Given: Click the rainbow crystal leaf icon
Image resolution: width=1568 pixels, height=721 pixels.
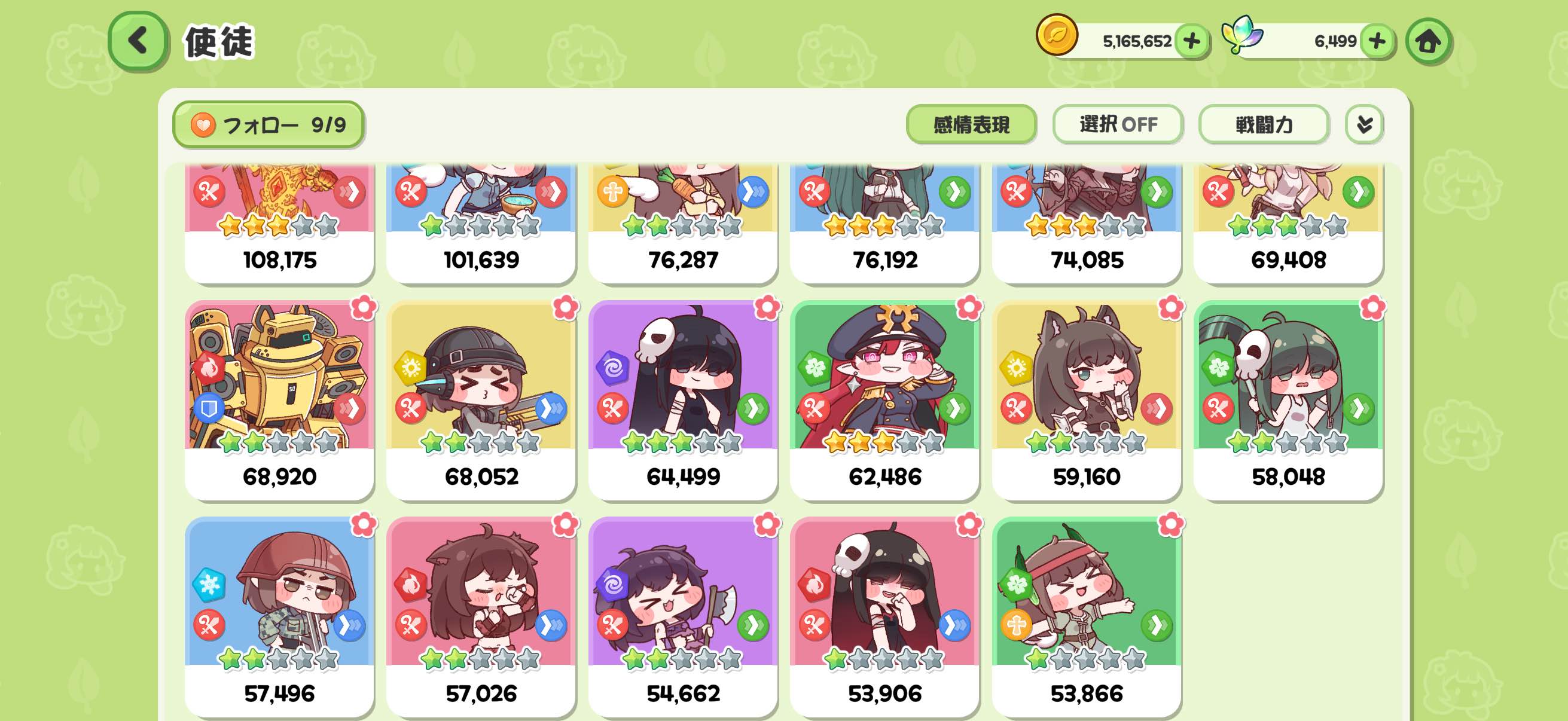Looking at the screenshot, I should 1241,35.
